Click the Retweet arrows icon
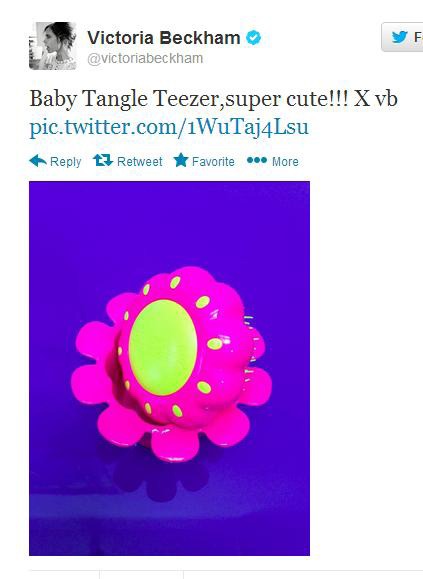Screen dimensions: 423x579 click(103, 160)
